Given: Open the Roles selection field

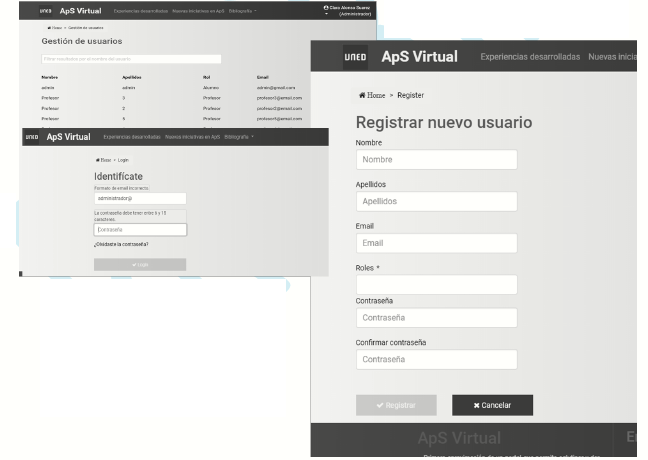Looking at the screenshot, I should click(436, 284).
